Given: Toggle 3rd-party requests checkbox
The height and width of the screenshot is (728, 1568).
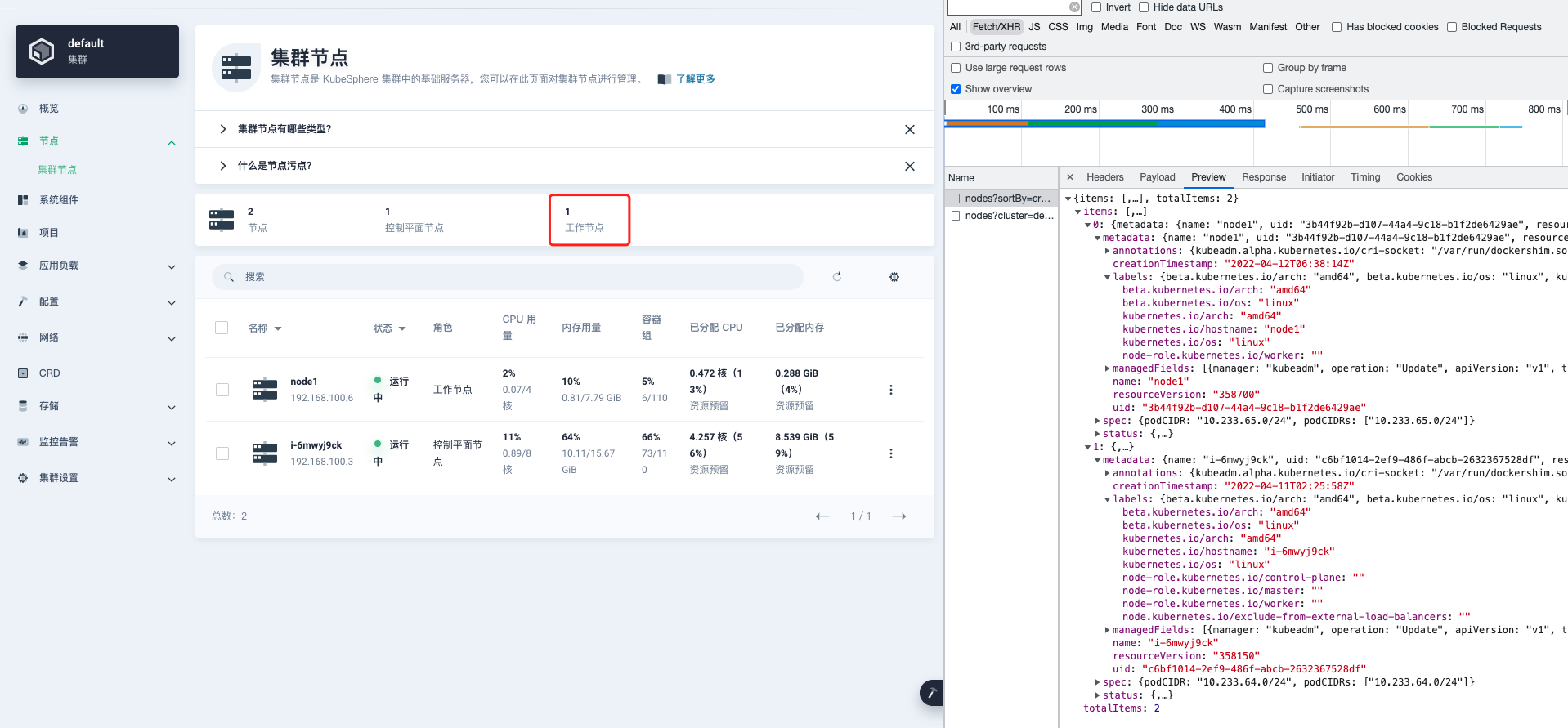Looking at the screenshot, I should tap(956, 47).
